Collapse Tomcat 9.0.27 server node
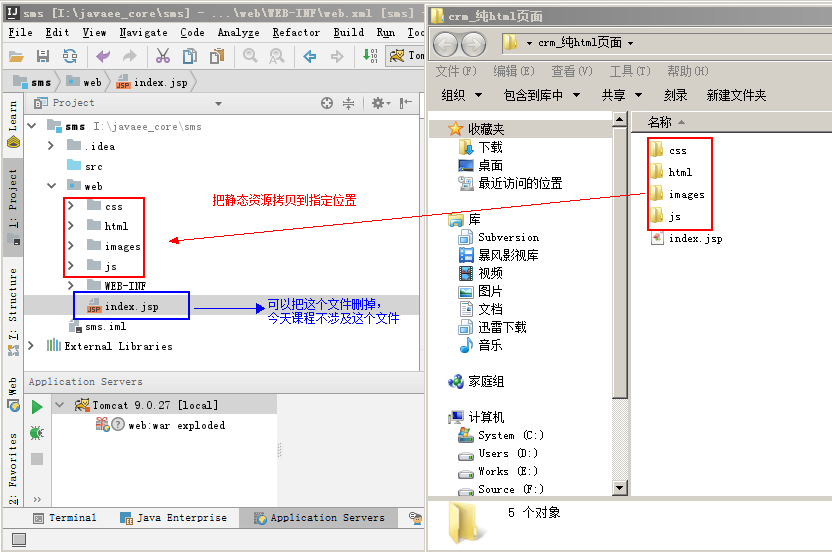832x552 pixels. pos(60,405)
